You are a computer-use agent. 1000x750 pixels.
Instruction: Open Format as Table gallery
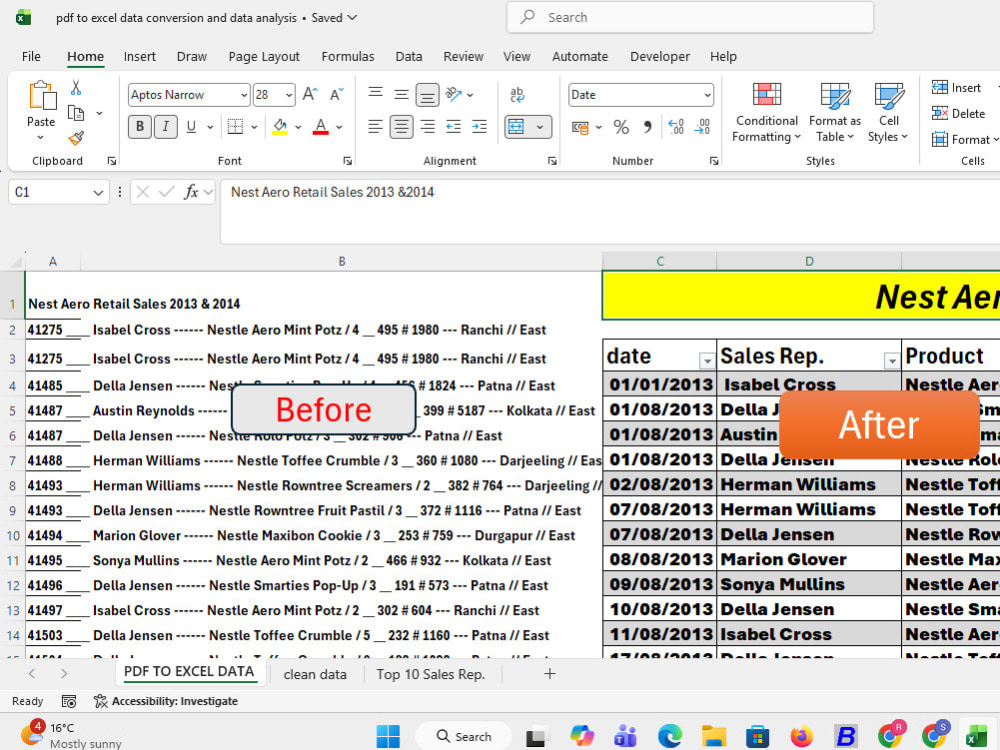pyautogui.click(x=835, y=113)
